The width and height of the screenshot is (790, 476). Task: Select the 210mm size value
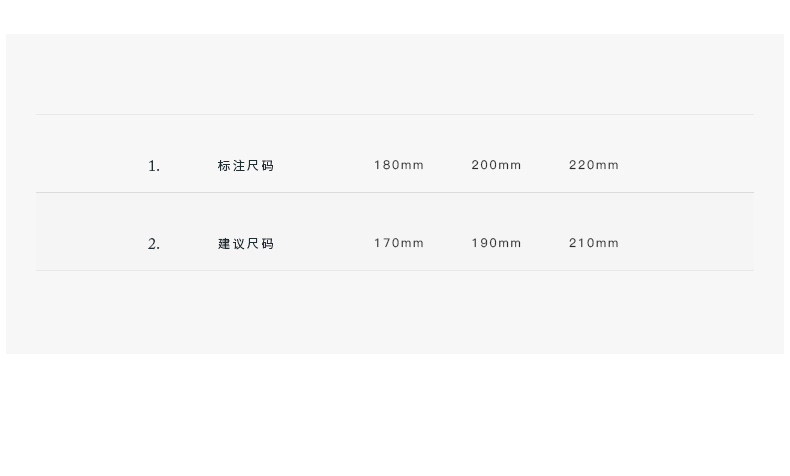[x=594, y=243]
